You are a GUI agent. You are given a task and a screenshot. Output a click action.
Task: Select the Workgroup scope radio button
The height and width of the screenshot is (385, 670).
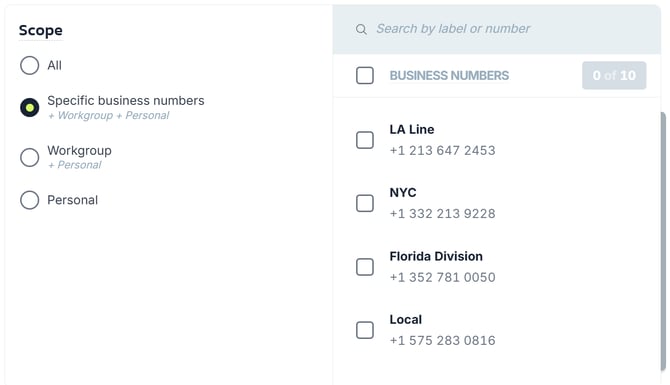(29, 157)
